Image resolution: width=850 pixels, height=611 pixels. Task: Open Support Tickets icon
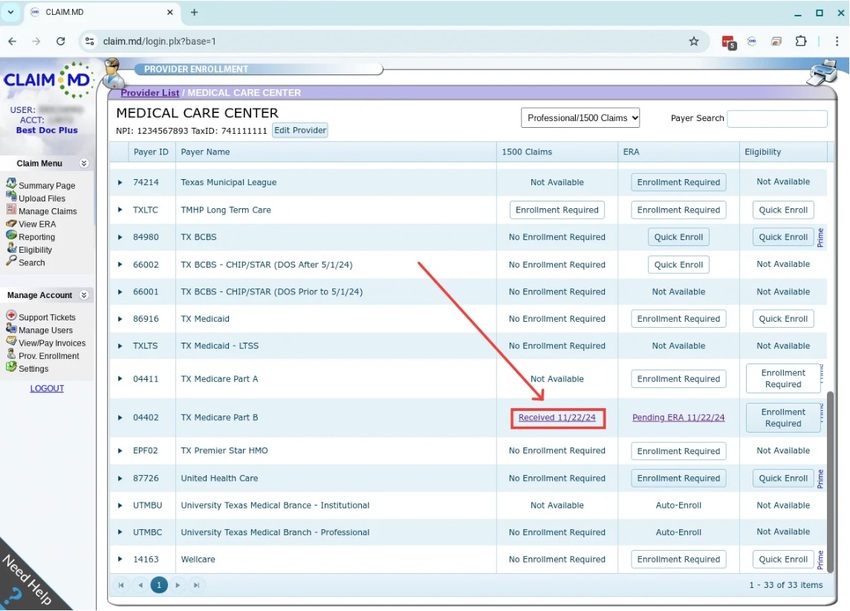11,316
